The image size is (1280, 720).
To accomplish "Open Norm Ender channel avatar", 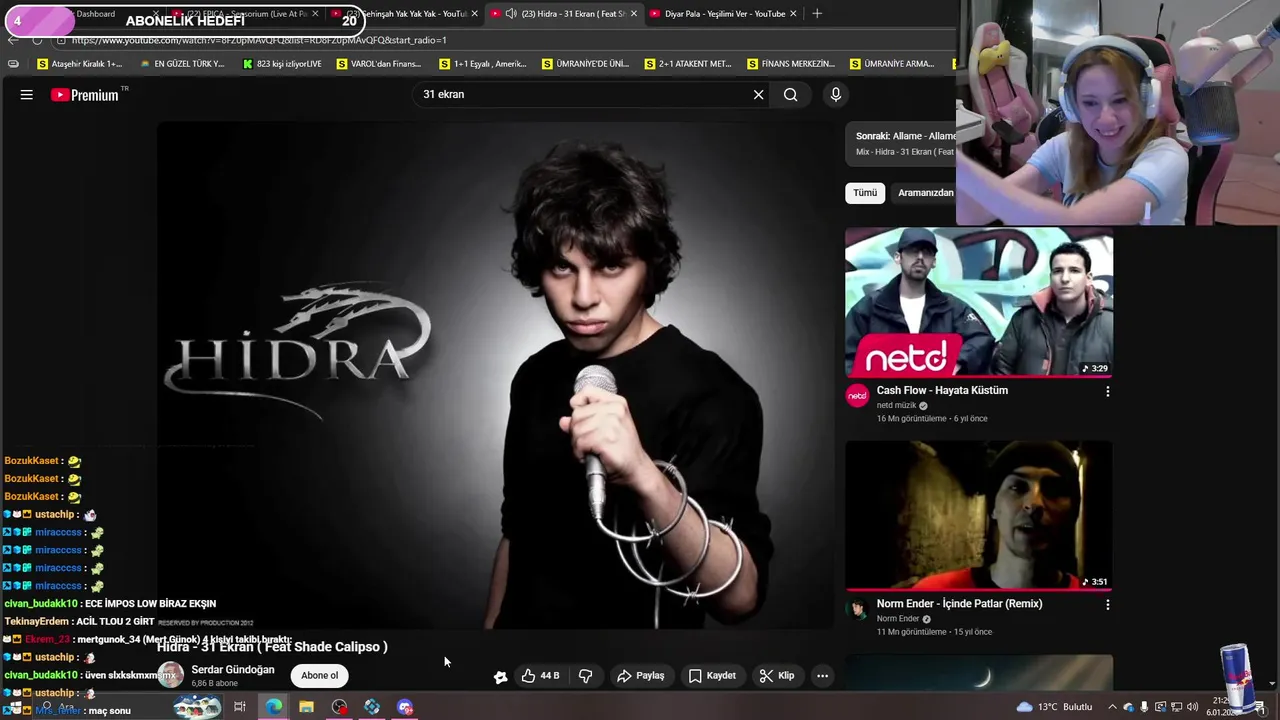I will tap(858, 610).
